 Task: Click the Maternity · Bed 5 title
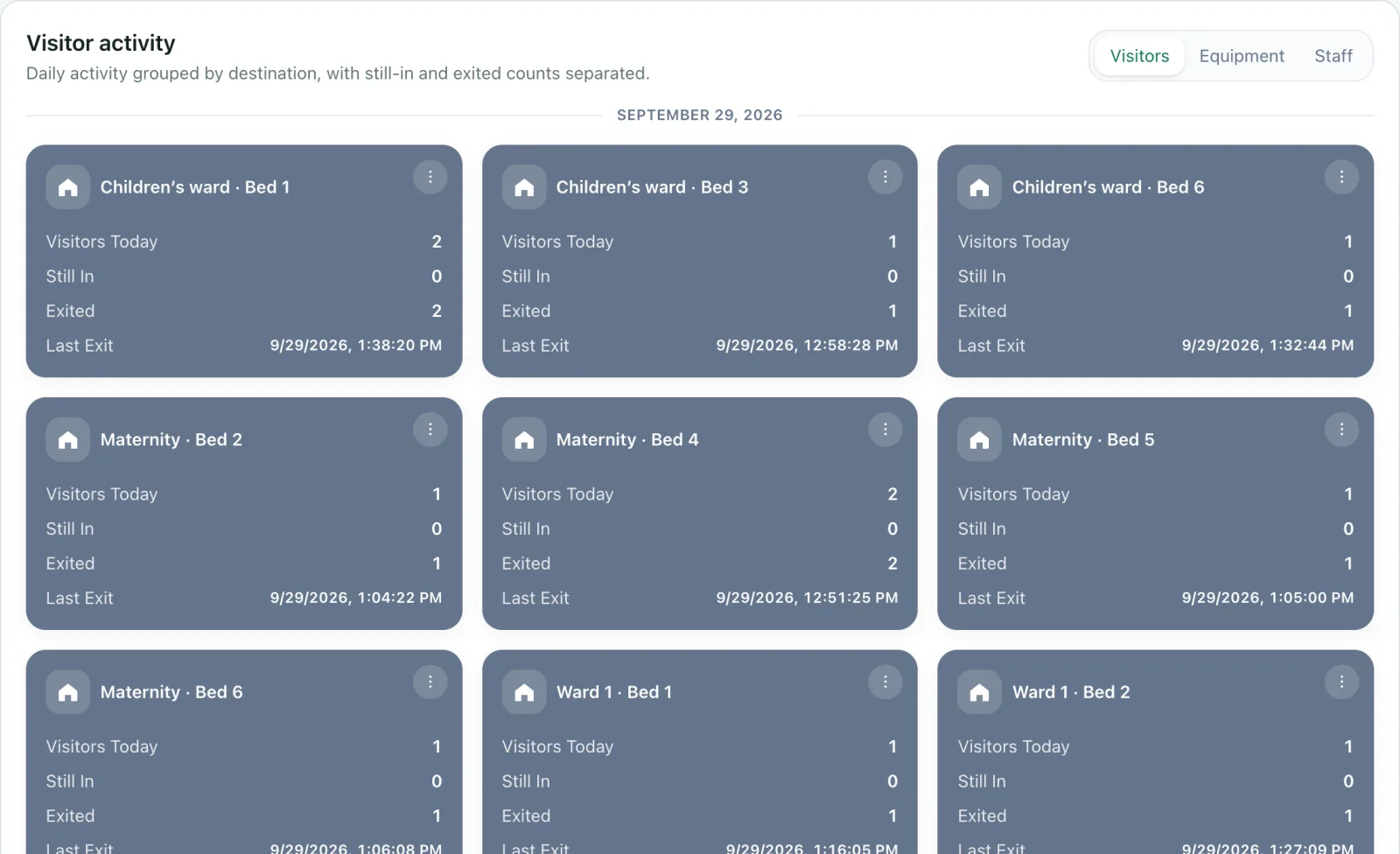[x=1083, y=440]
